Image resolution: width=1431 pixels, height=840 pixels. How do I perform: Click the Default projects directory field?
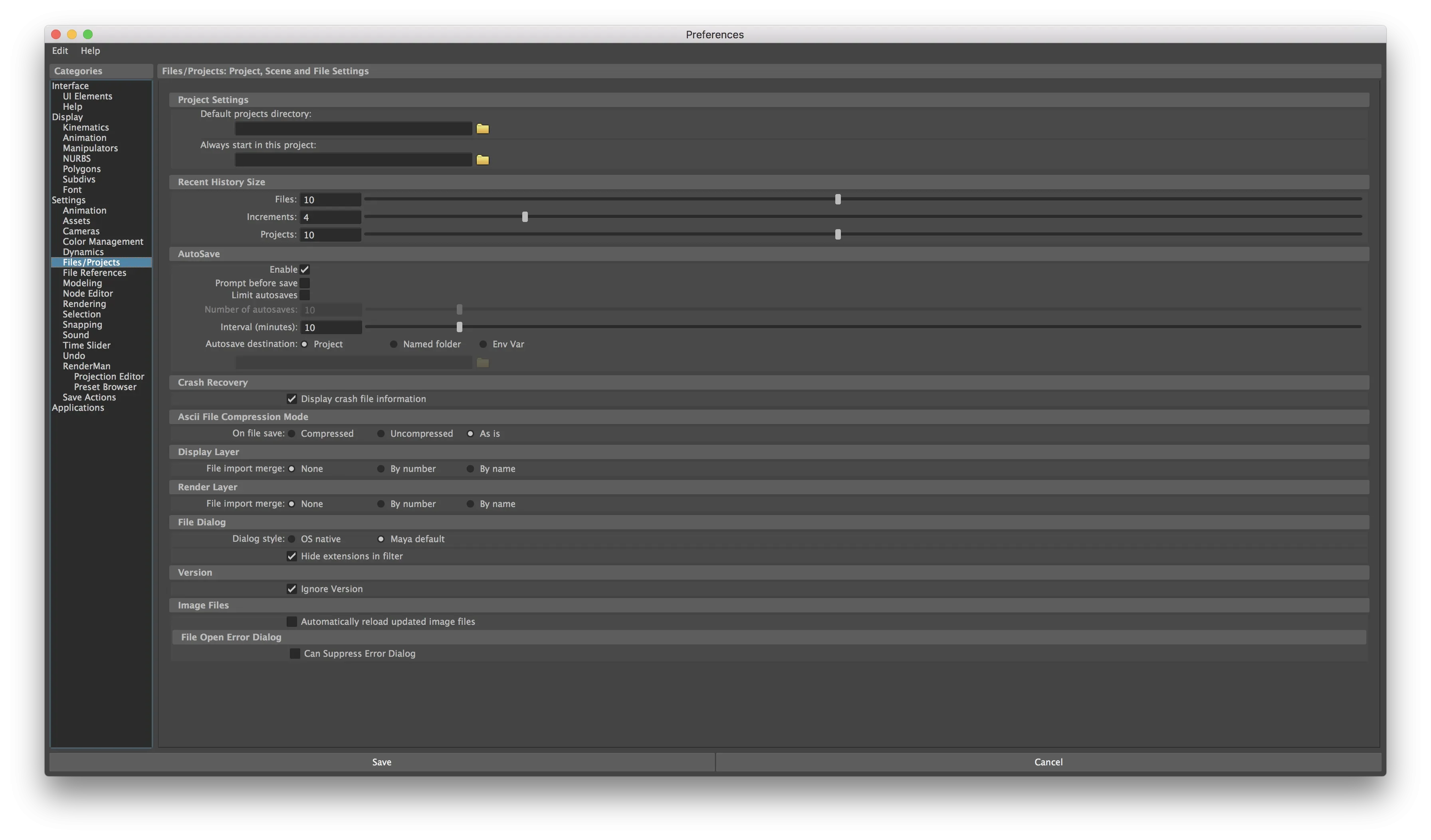(x=353, y=129)
